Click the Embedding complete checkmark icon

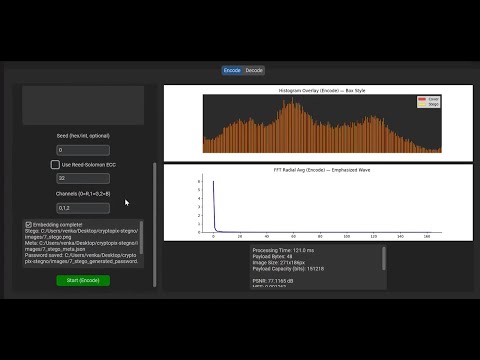[28, 225]
